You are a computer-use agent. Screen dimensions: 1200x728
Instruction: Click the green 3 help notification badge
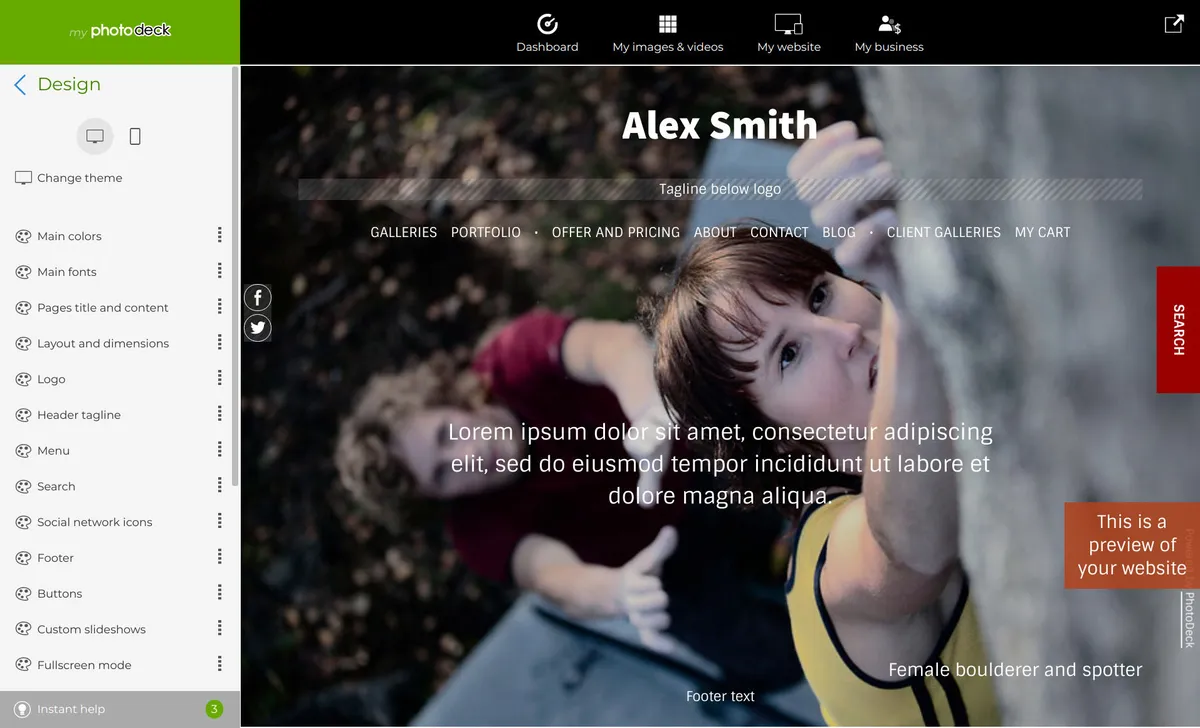coord(213,709)
